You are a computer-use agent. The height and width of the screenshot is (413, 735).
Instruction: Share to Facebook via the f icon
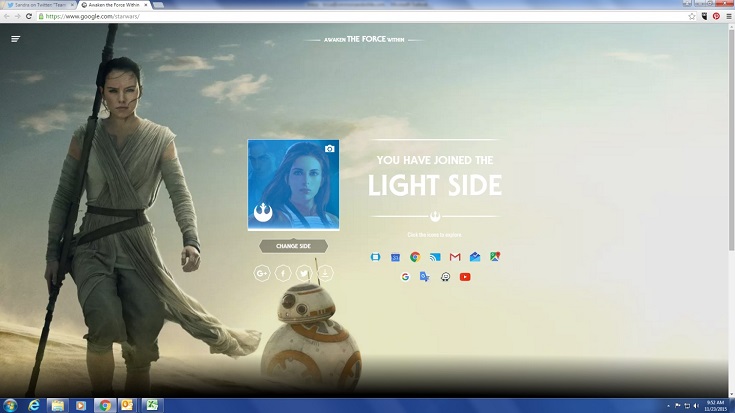[x=283, y=273]
